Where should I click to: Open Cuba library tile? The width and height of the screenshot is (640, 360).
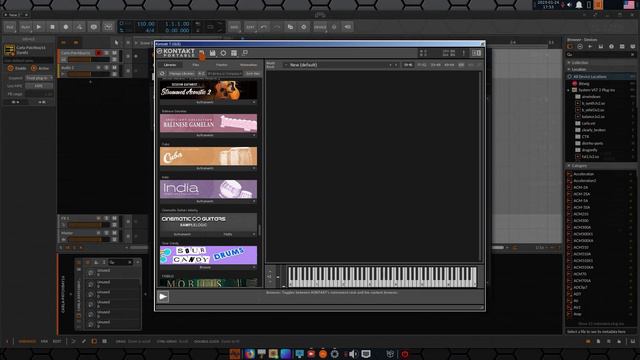[209, 156]
